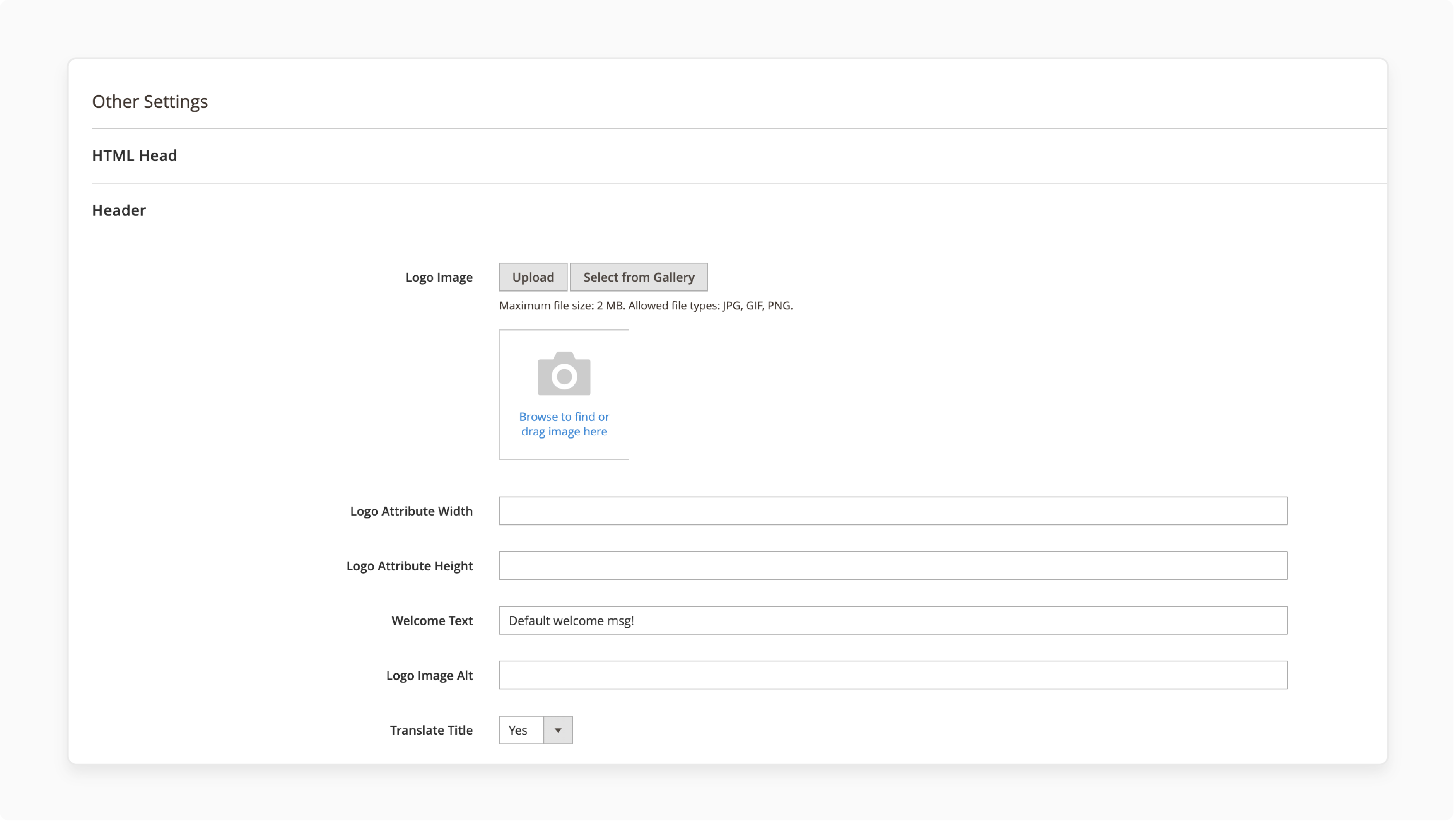Click 'Browse to find or drag image here' link
This screenshot has height=823, width=1456.
564,425
